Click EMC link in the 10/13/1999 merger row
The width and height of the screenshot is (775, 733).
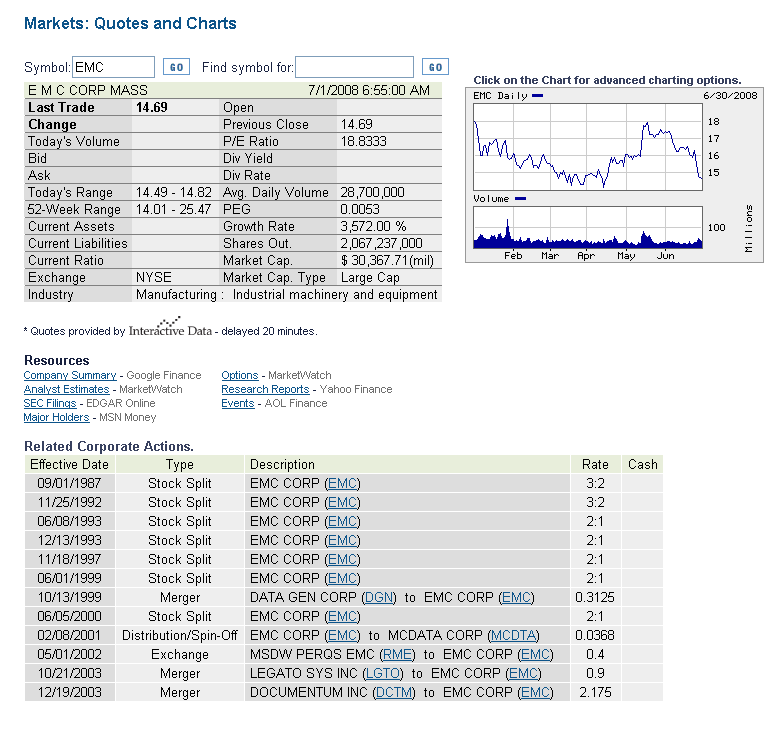click(517, 597)
